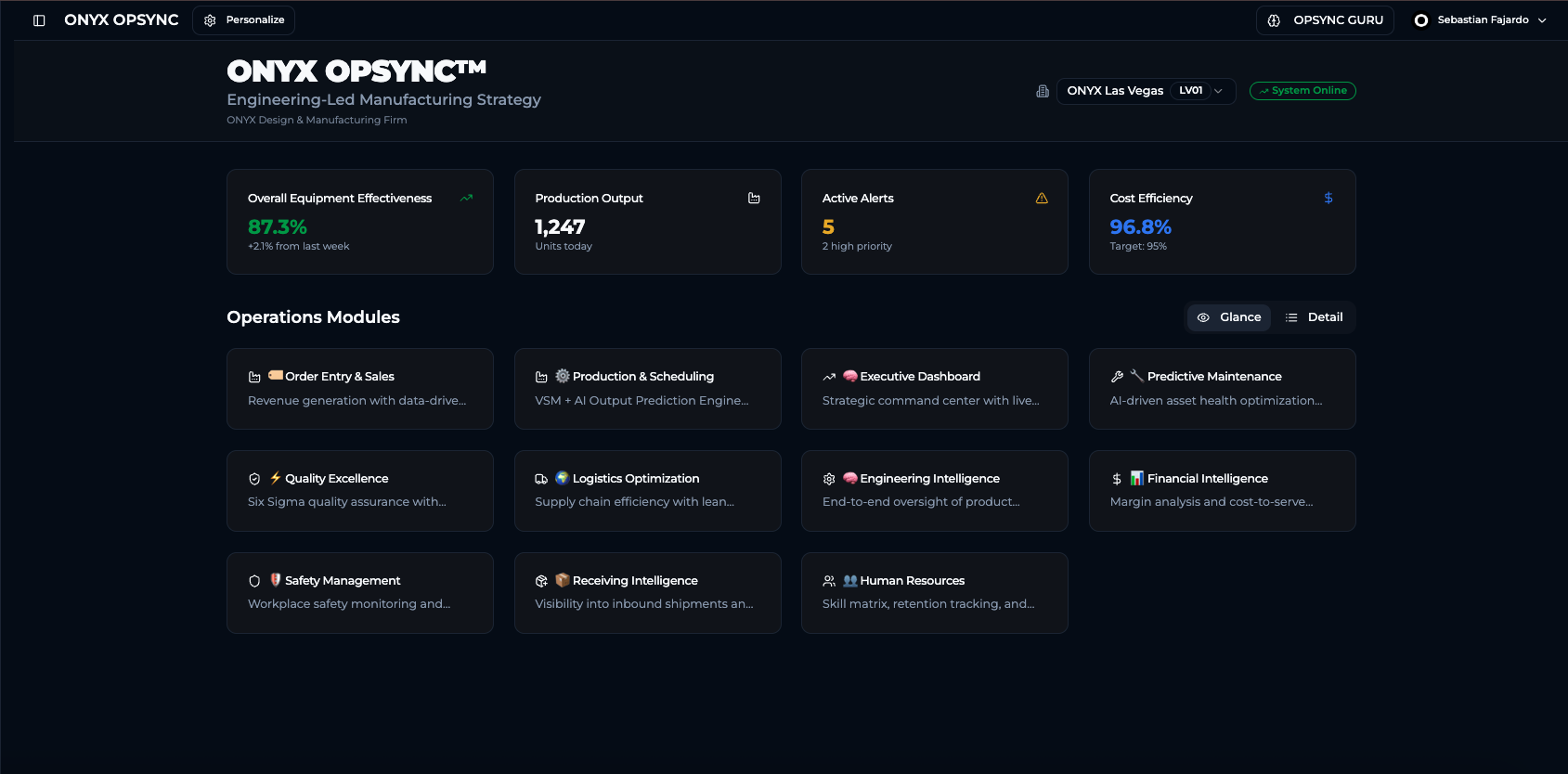Switch to Detail view

[x=1314, y=317]
